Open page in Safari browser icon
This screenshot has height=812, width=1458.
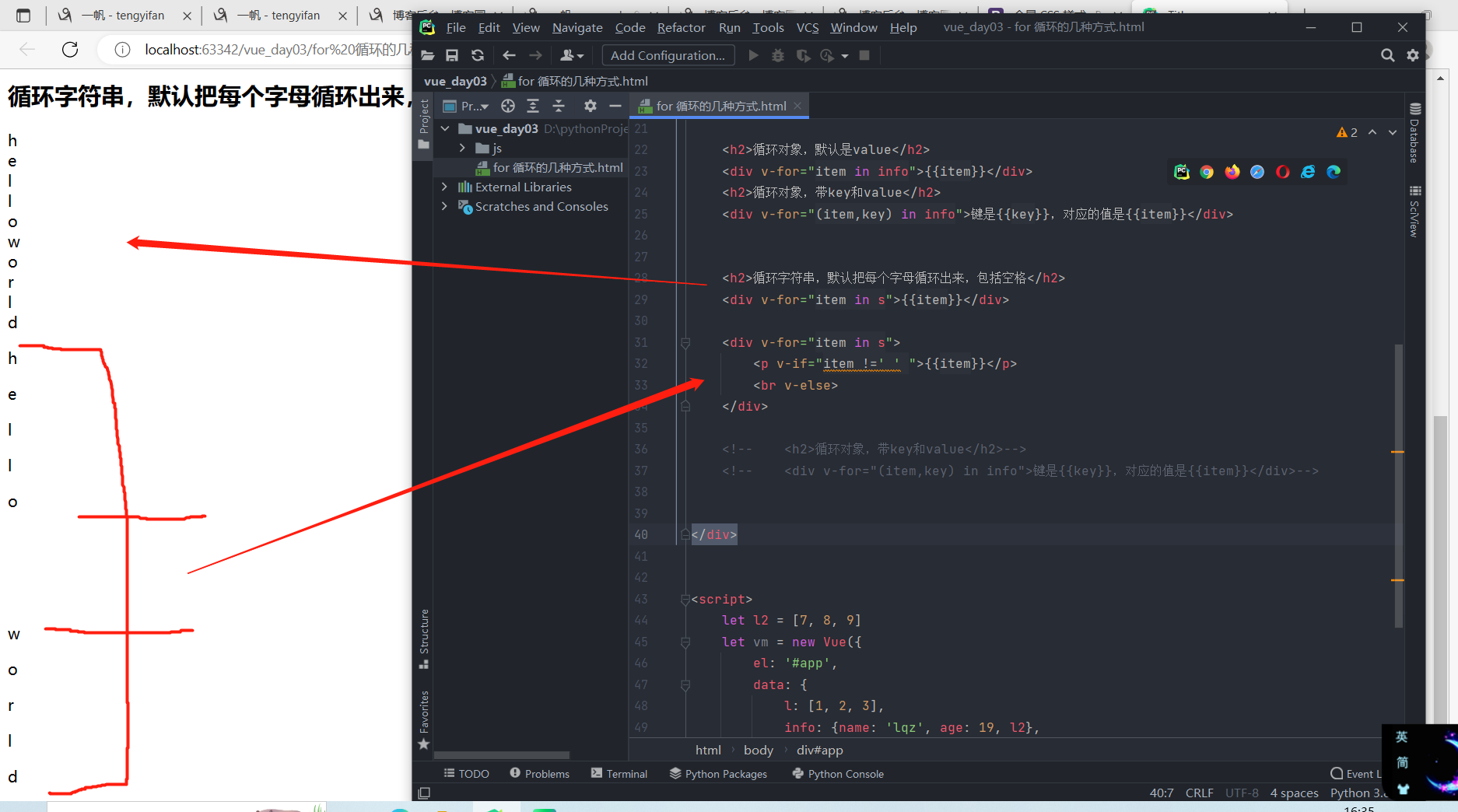tap(1257, 172)
